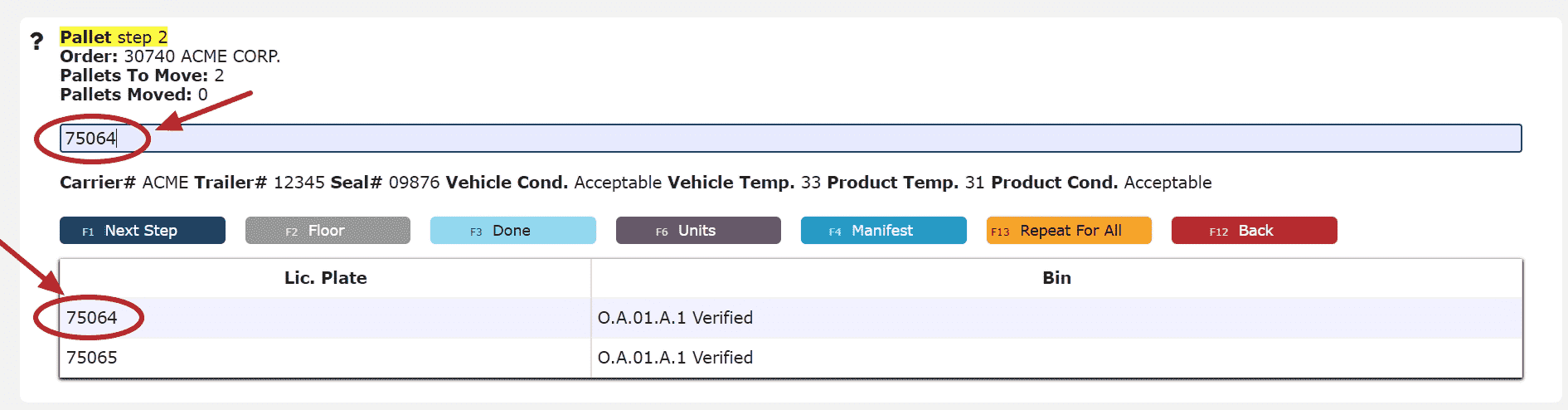Click the gray F2 Floor button
This screenshot has height=410, width=1568.
328,231
